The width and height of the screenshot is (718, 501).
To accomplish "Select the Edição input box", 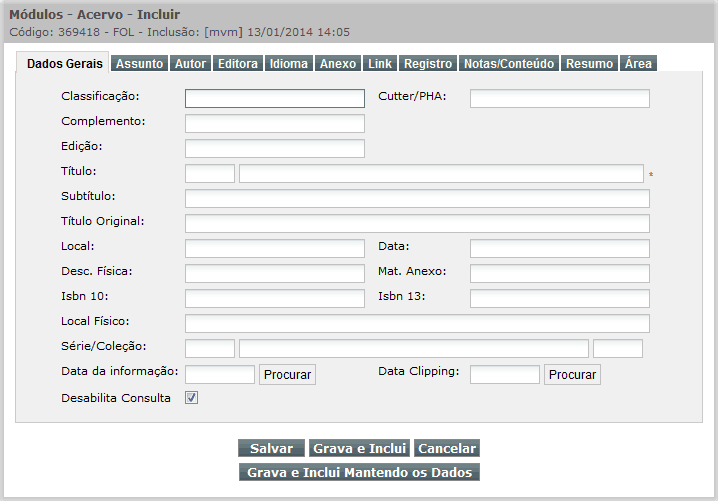I will [275, 148].
